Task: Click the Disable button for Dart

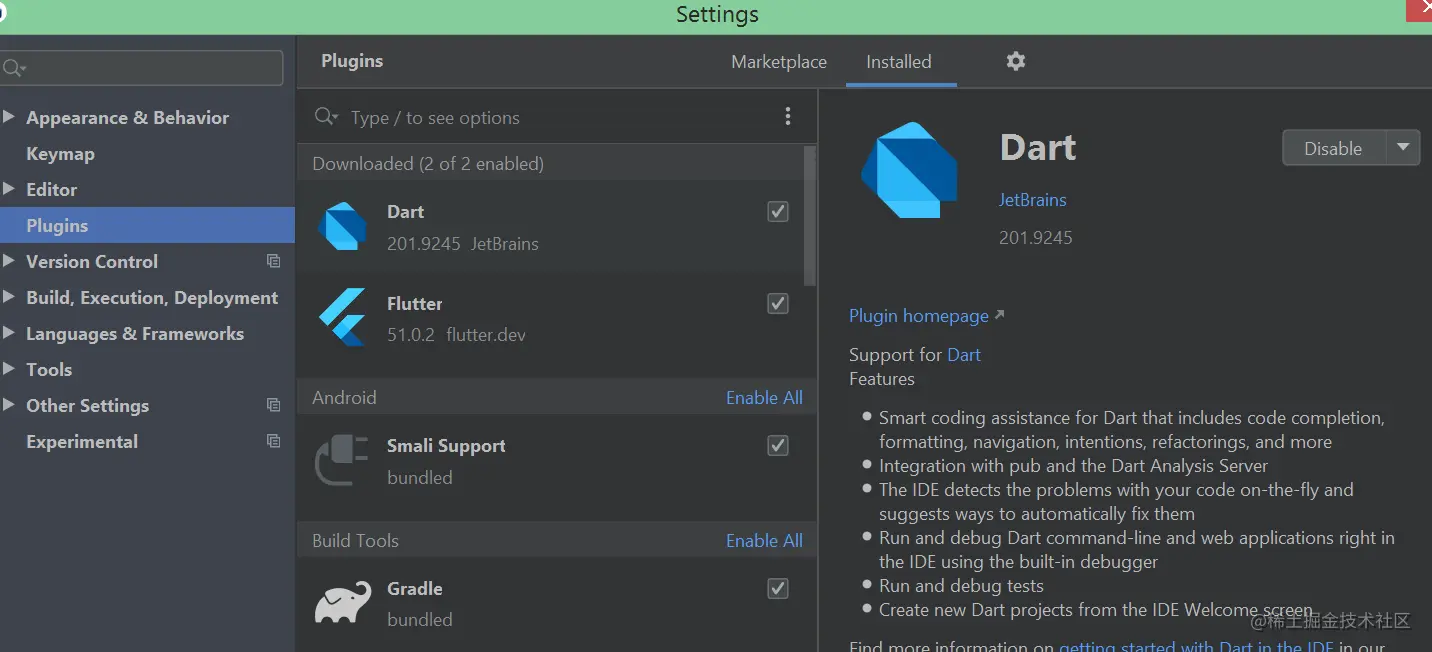Action: pyautogui.click(x=1333, y=148)
